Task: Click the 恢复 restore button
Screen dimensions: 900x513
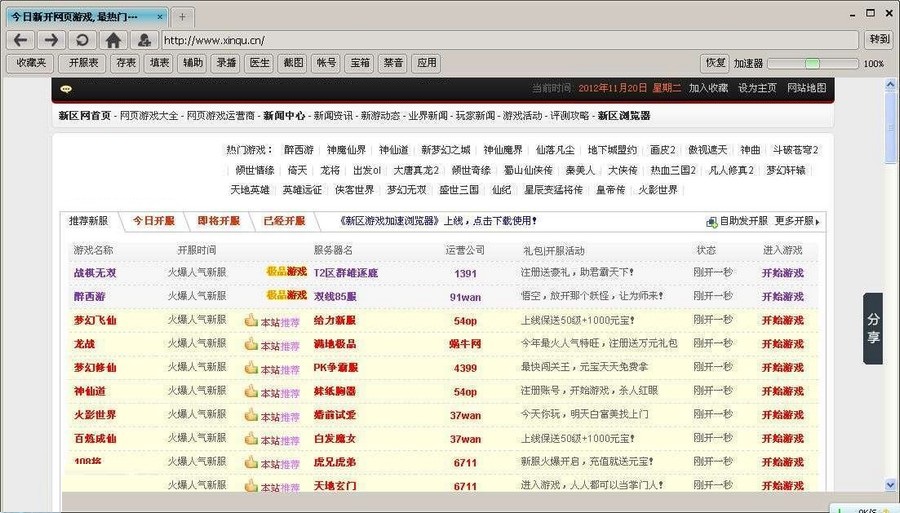Action: point(715,63)
